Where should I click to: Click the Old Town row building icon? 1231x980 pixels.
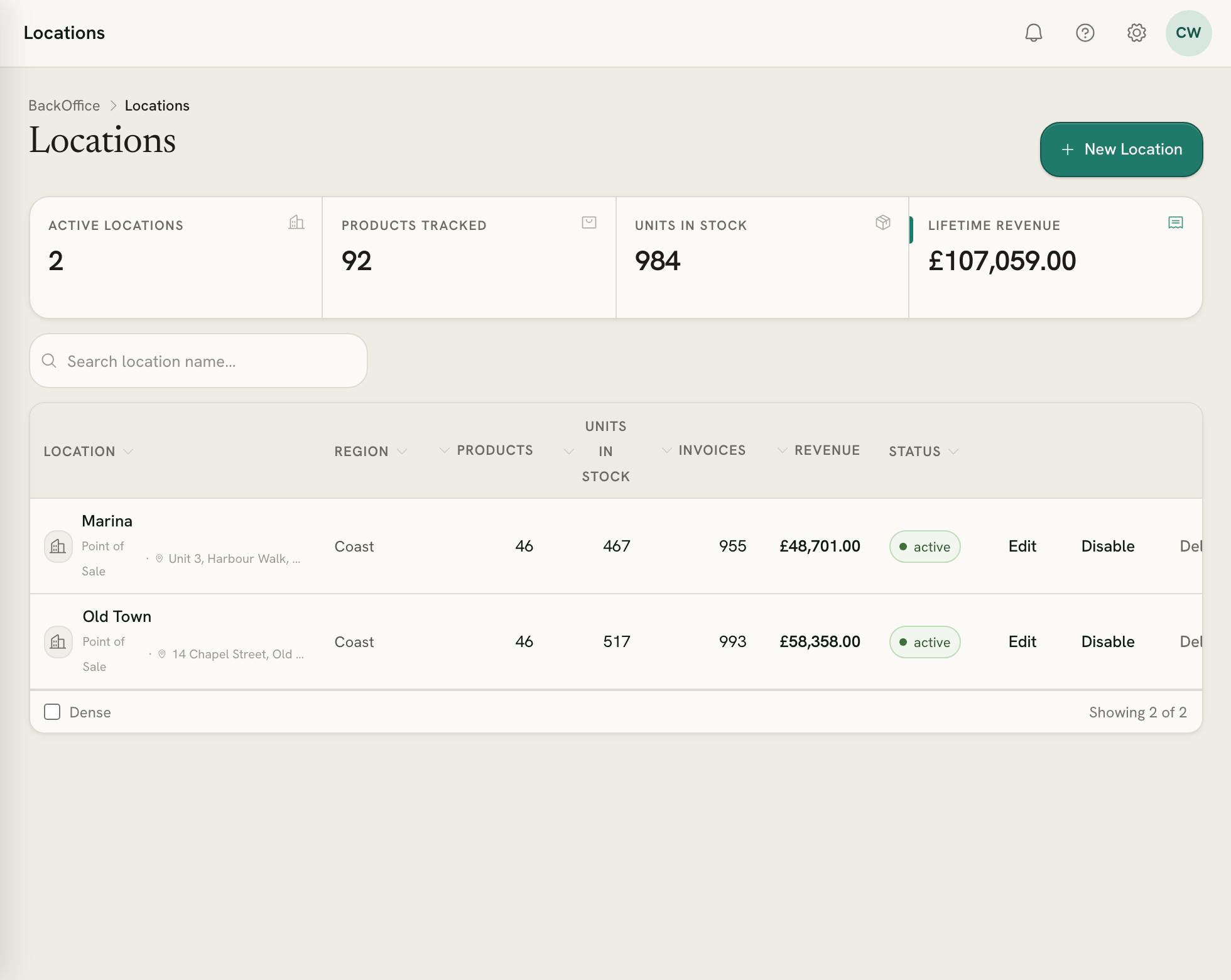click(x=58, y=642)
